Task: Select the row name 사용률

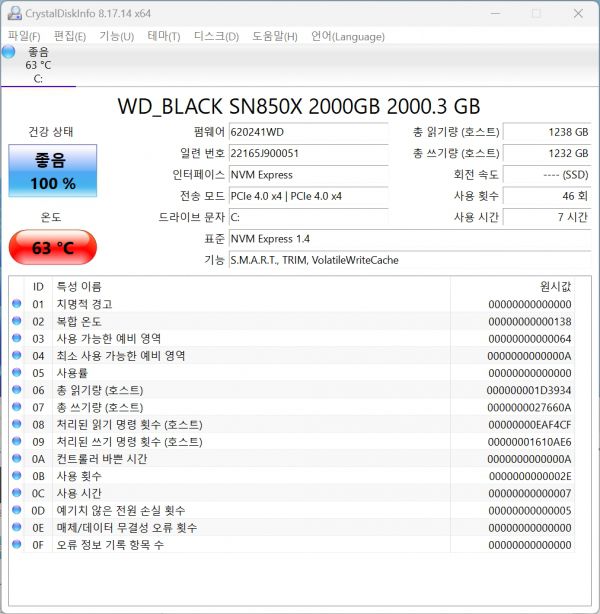Action: [x=72, y=373]
